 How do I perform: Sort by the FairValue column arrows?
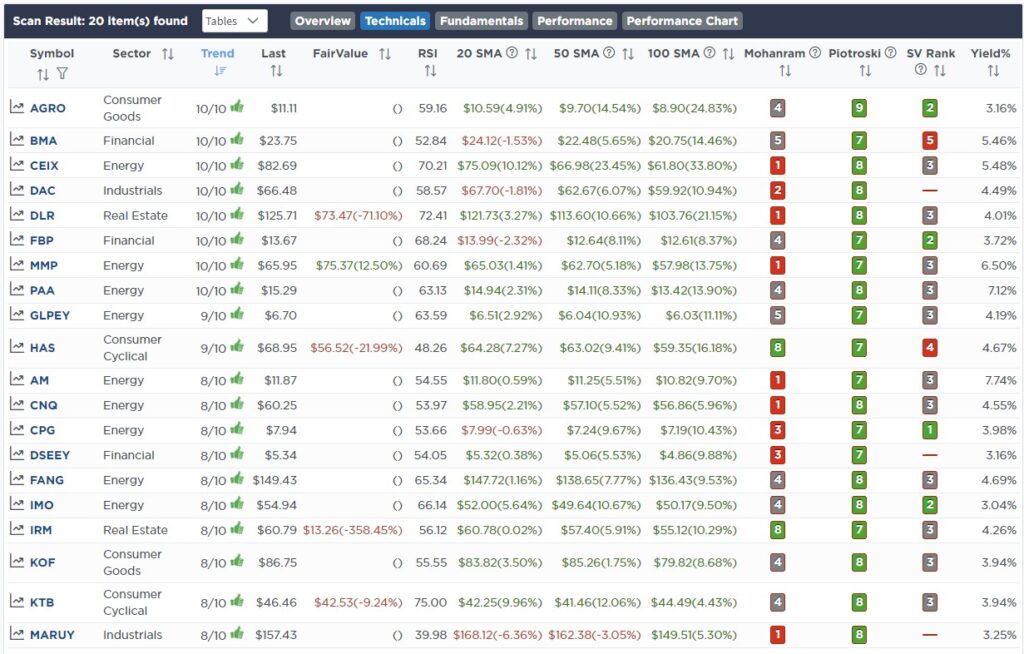click(x=385, y=54)
